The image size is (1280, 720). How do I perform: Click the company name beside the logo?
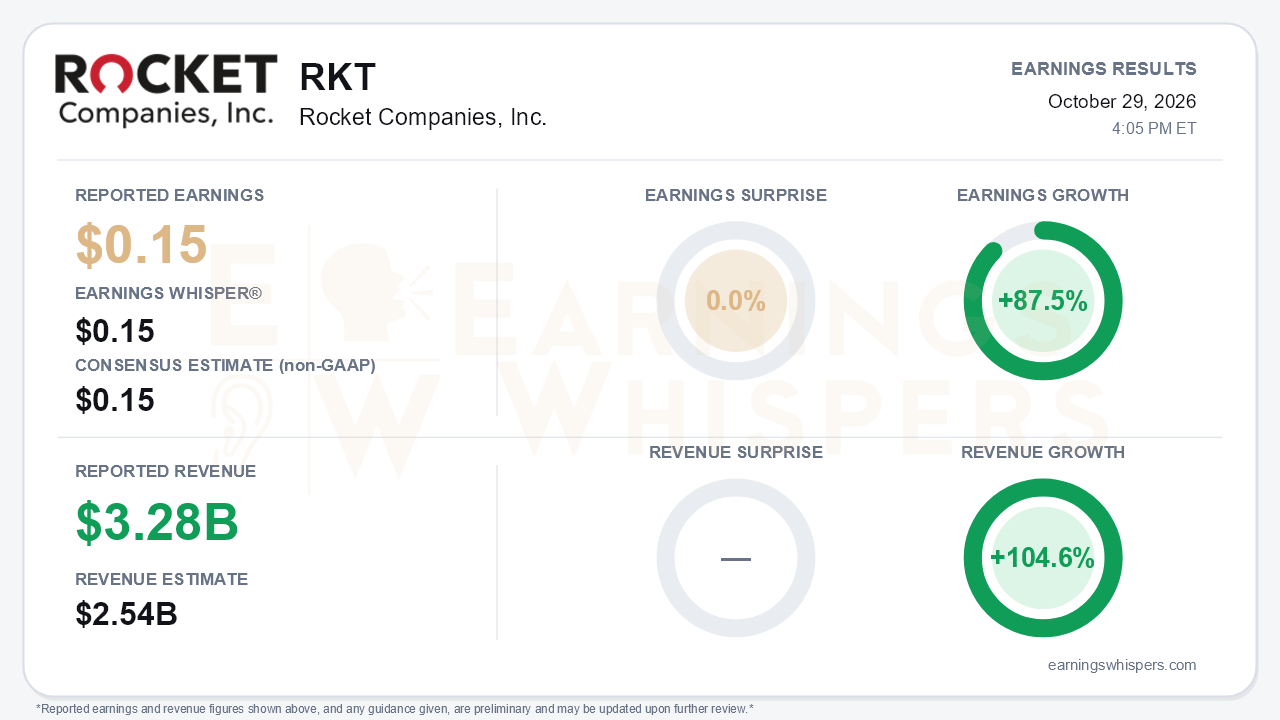click(423, 117)
